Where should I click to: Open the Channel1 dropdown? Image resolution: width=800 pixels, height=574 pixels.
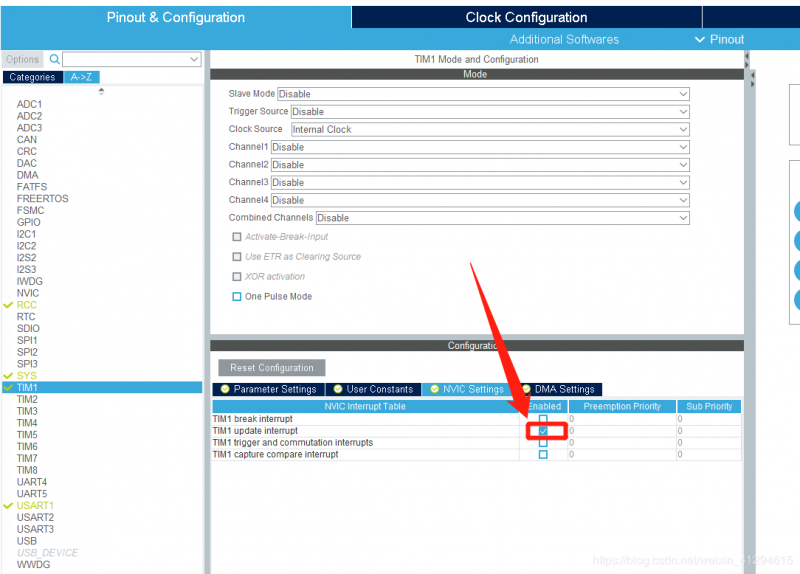480,147
